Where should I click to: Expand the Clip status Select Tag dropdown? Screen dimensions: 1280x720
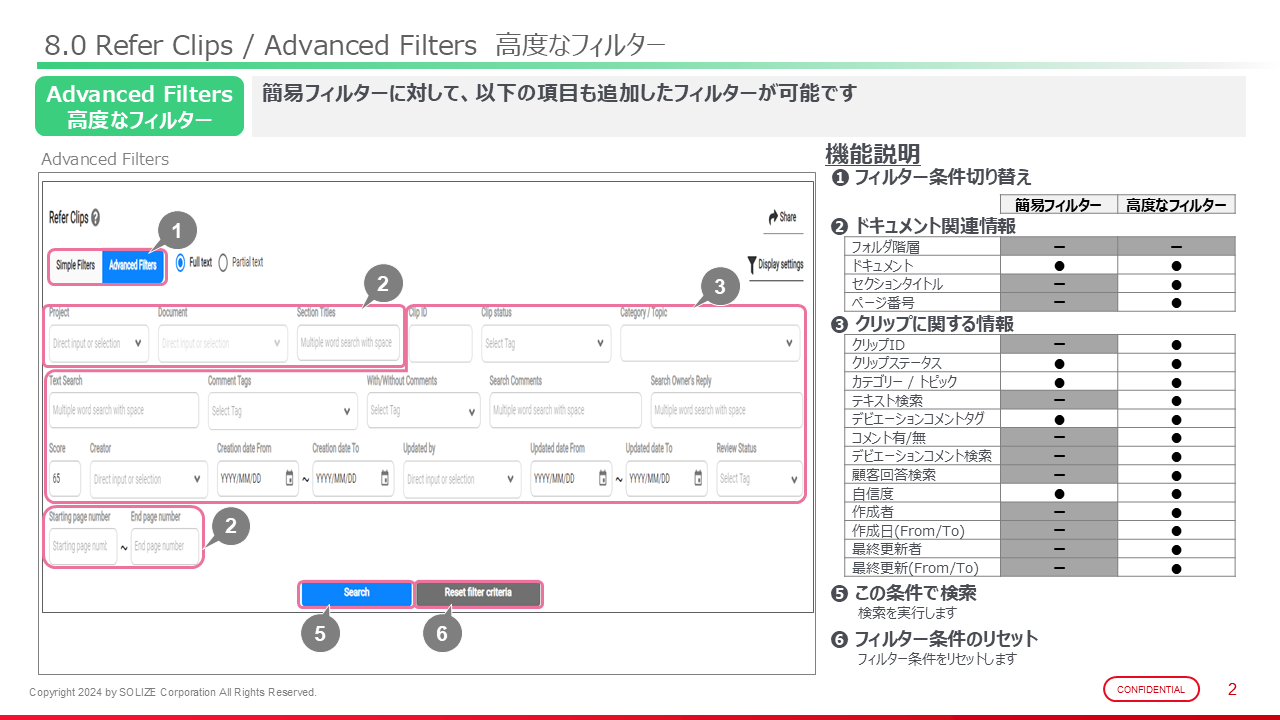pyautogui.click(x=544, y=343)
